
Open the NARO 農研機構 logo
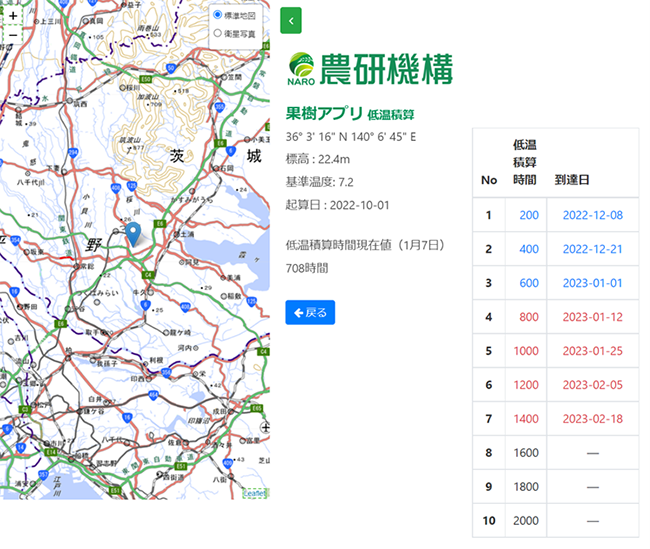370,69
